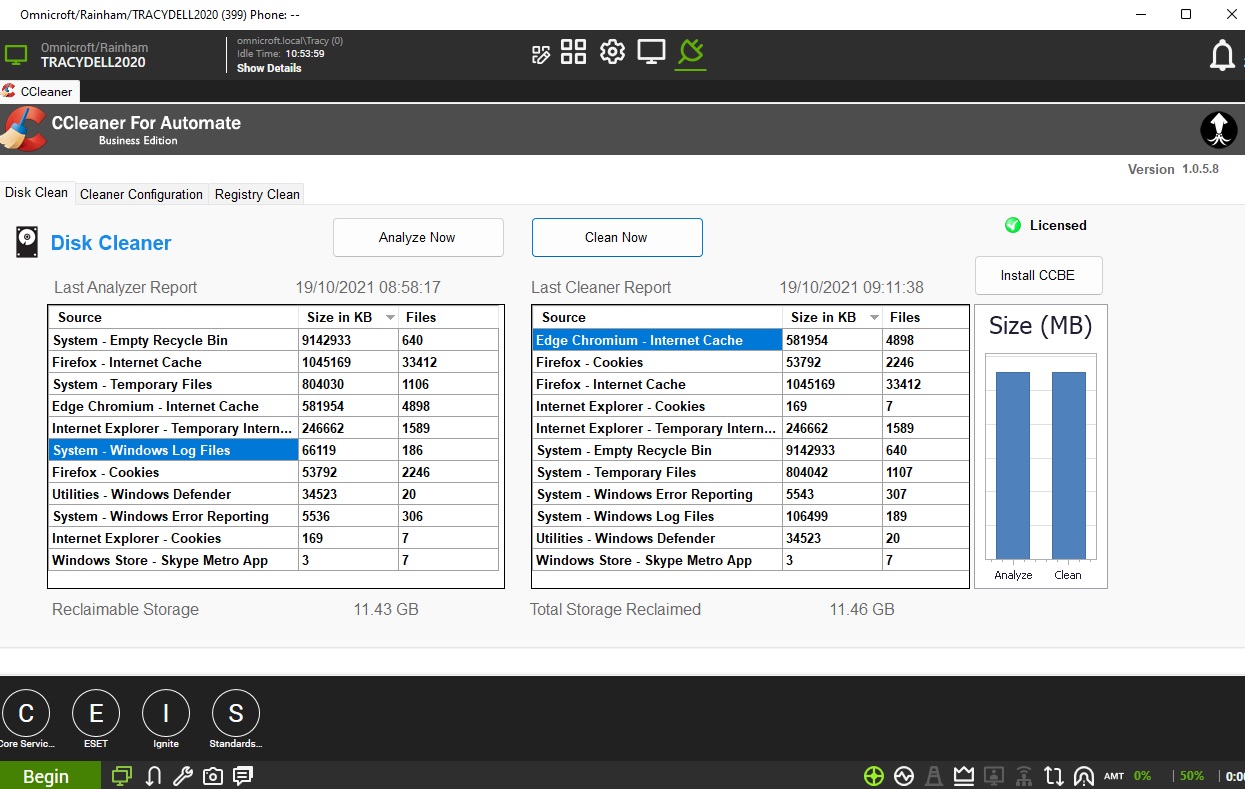Select Firefox - Internet Cache row in analyzer report

pyautogui.click(x=173, y=362)
